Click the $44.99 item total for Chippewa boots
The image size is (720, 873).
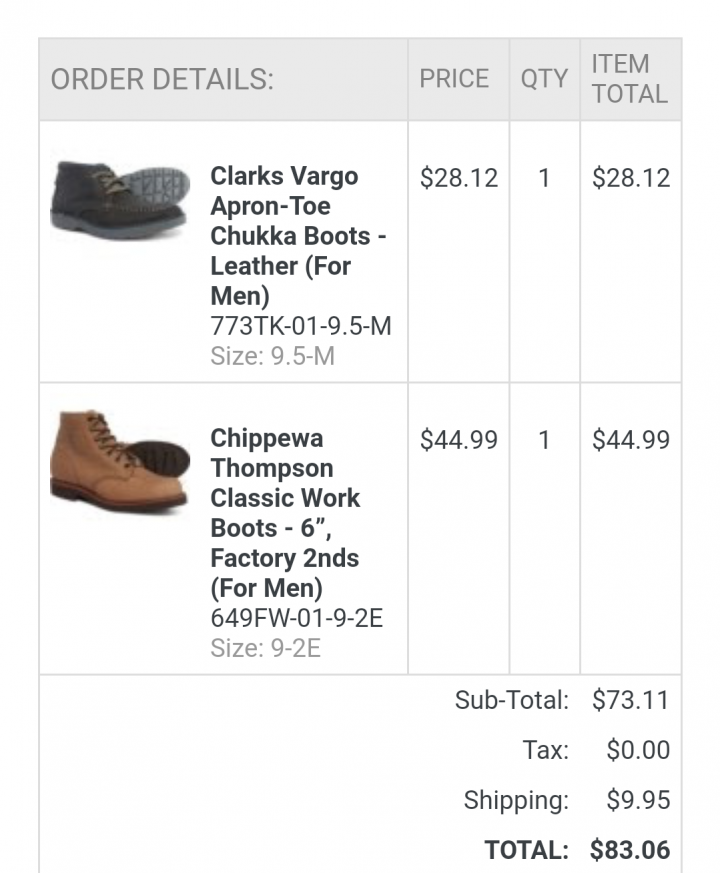pyautogui.click(x=631, y=440)
